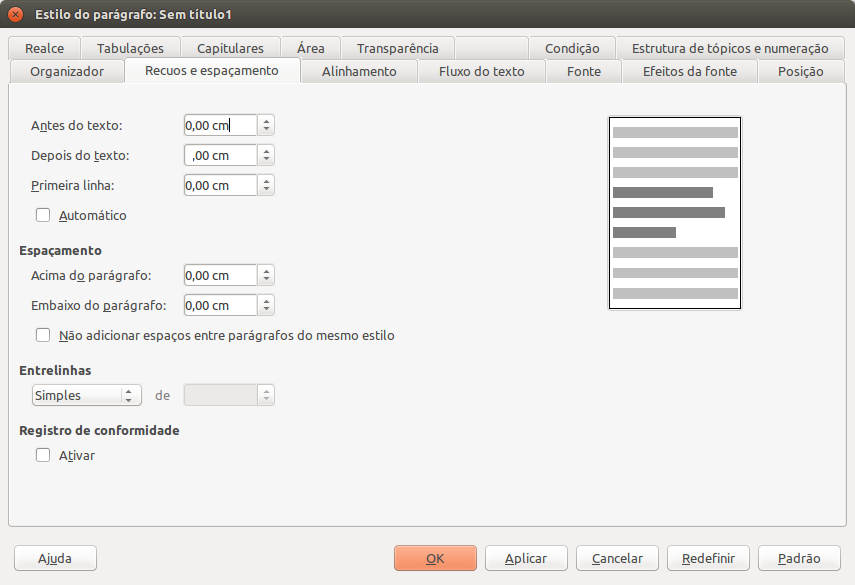The width and height of the screenshot is (855, 585).
Task: Open the Entrelinhas Simples dropdown
Action: pyautogui.click(x=87, y=395)
